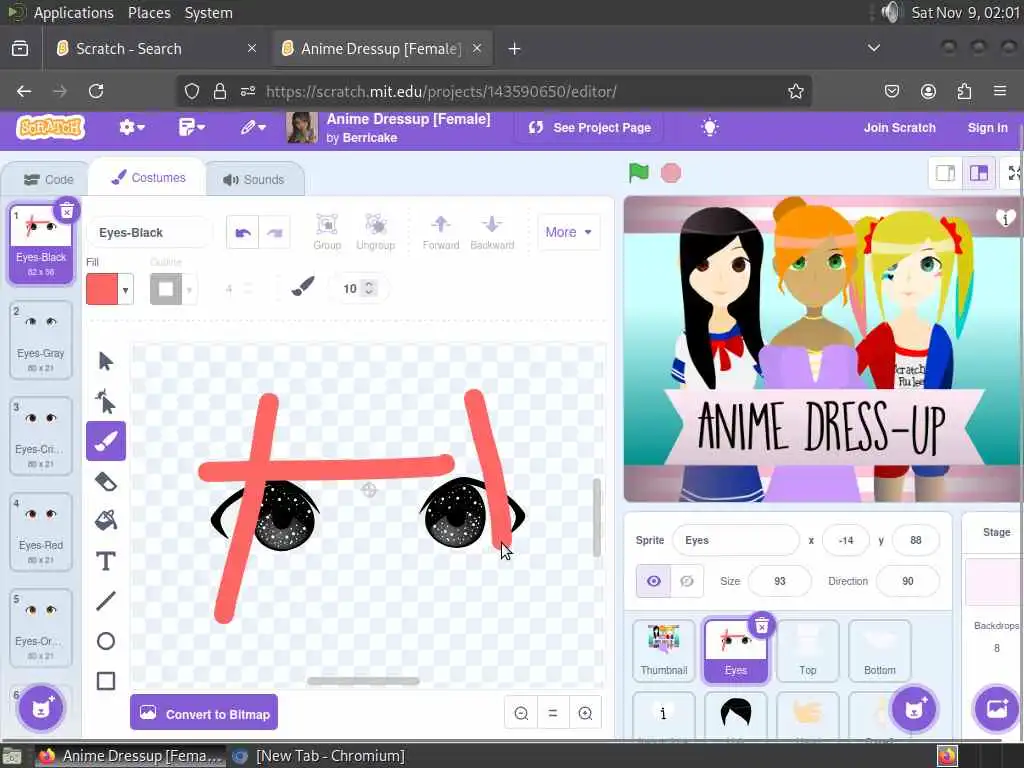Bring shape Forward
This screenshot has width=1024, height=768.
[441, 232]
